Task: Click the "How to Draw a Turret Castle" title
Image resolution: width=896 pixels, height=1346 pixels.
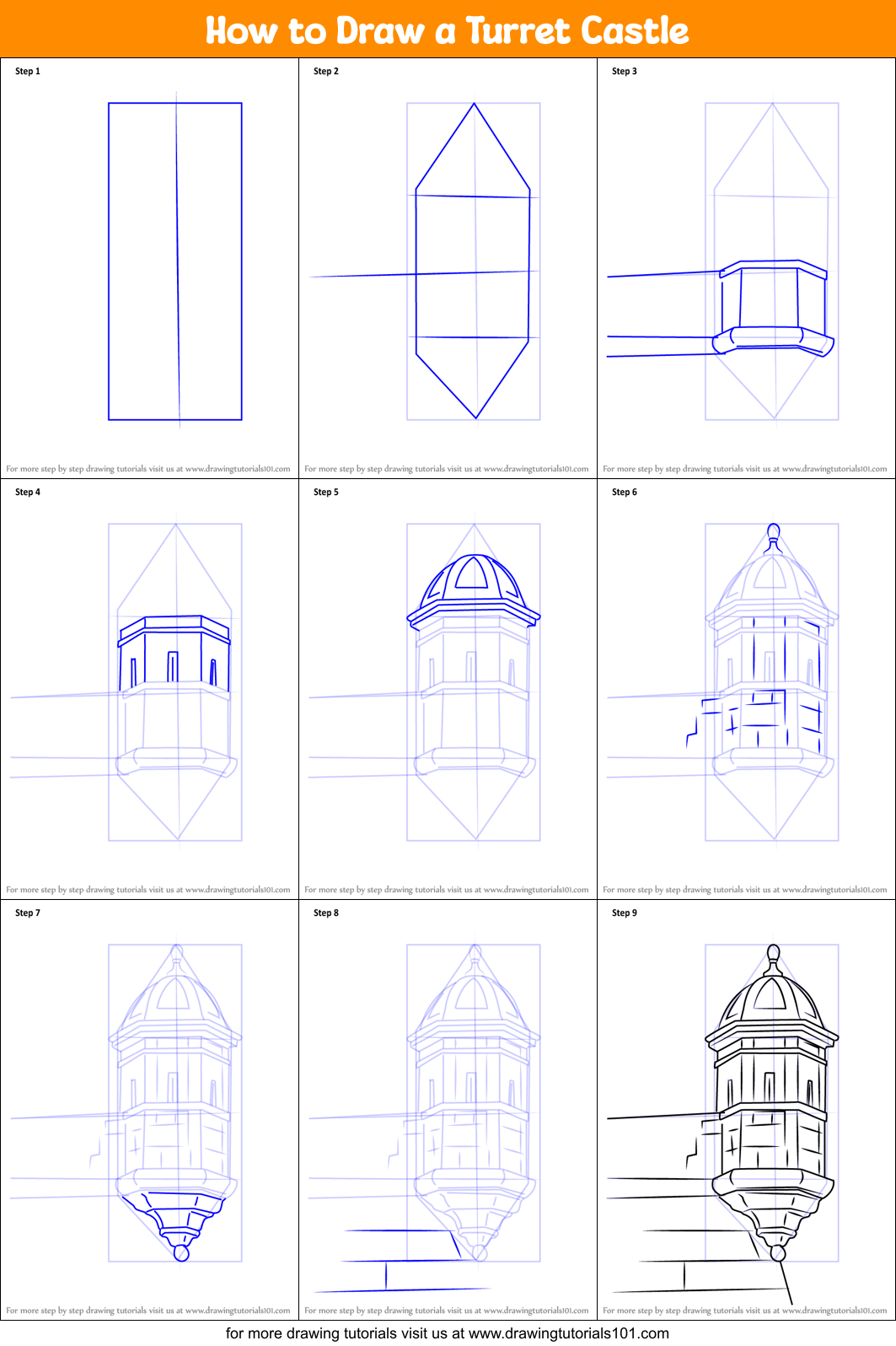Action: [x=448, y=30]
